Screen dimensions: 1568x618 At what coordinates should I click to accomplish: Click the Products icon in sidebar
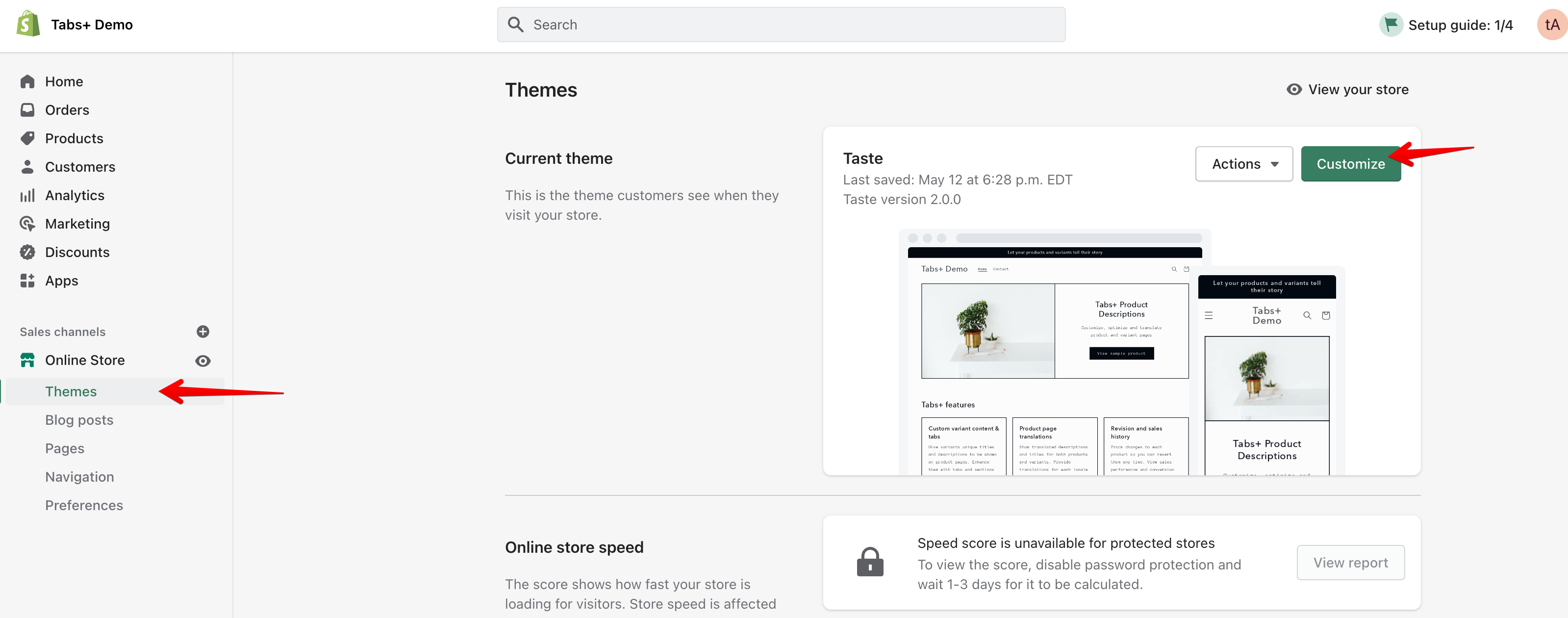[x=28, y=137]
